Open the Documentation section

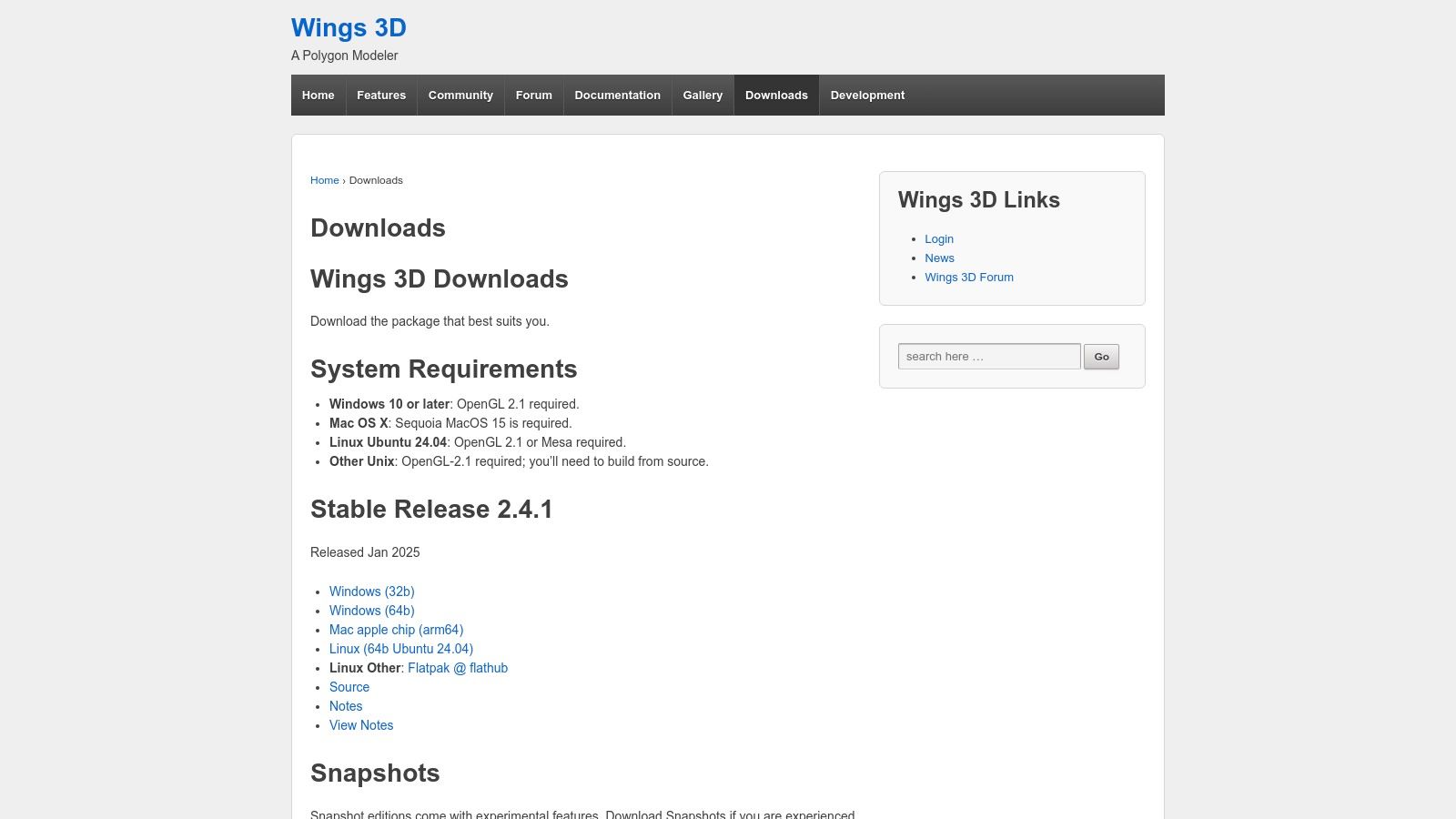[618, 95]
